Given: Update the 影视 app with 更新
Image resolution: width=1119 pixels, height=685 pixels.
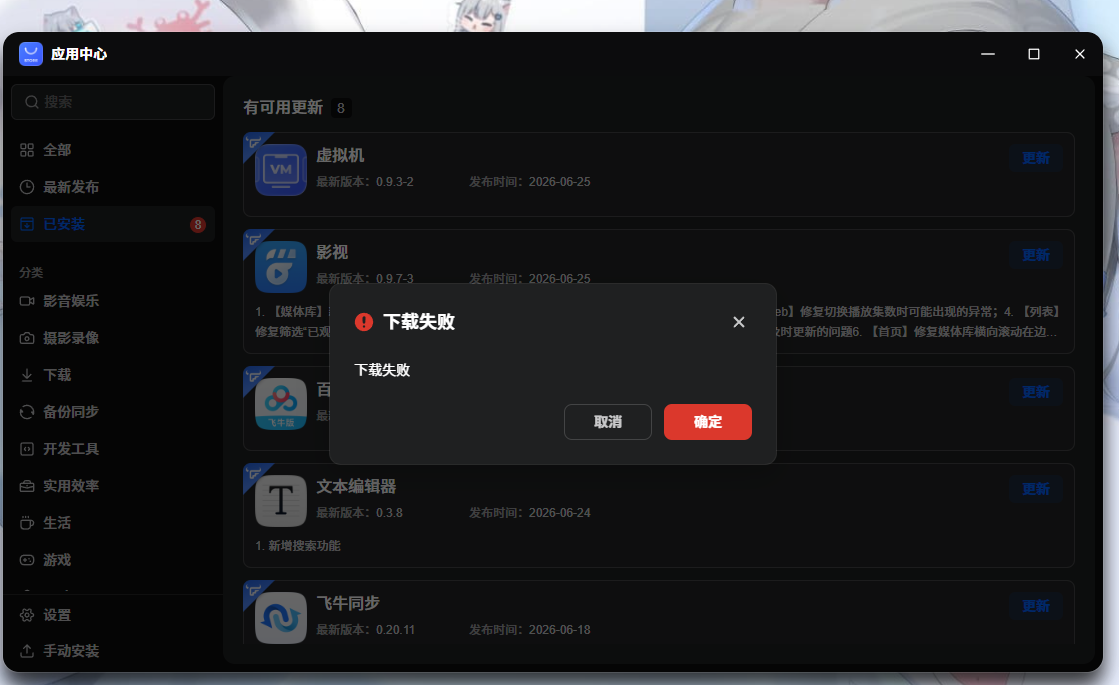Looking at the screenshot, I should [1036, 255].
